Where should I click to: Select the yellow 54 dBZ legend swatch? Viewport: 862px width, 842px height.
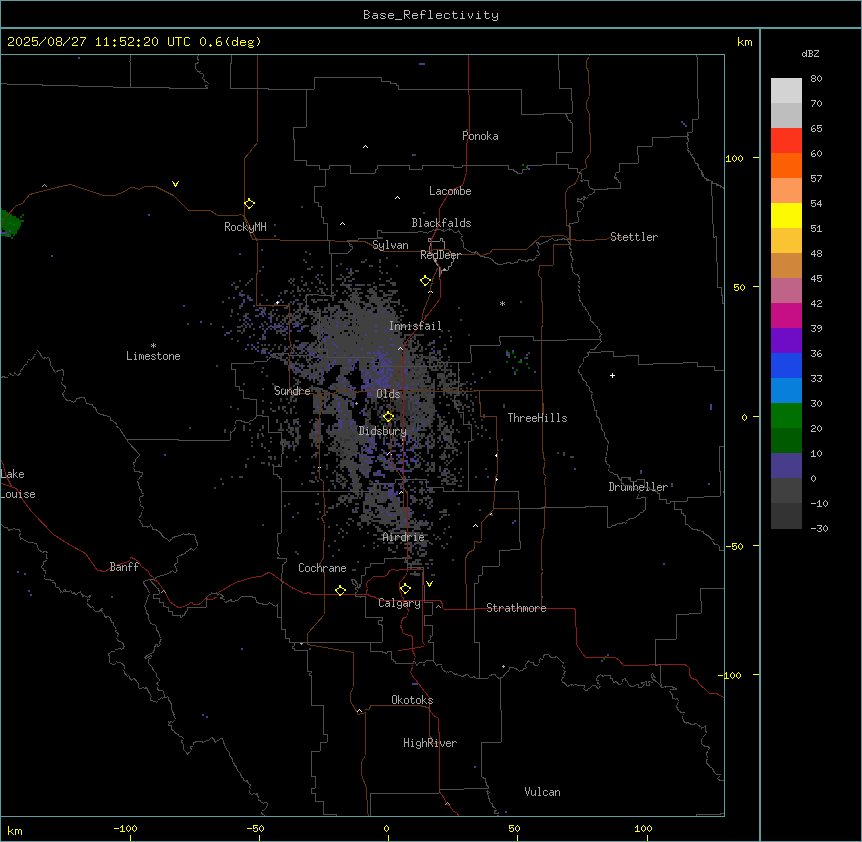[786, 215]
